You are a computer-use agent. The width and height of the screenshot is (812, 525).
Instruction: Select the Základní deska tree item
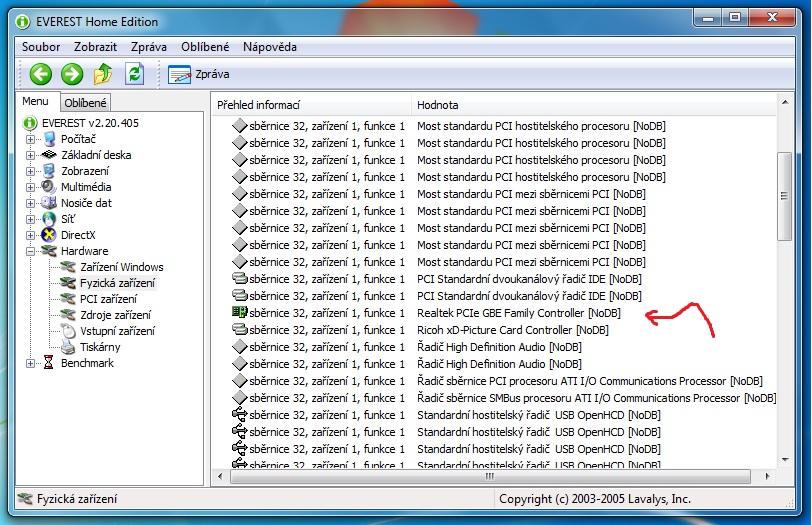coord(96,155)
